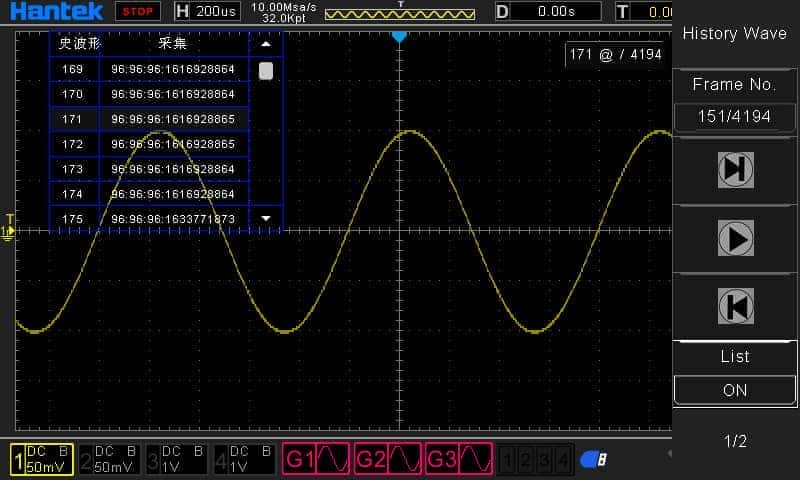Click the blue B status icon
Image resolution: width=800 pixels, height=480 pixels.
tap(593, 460)
